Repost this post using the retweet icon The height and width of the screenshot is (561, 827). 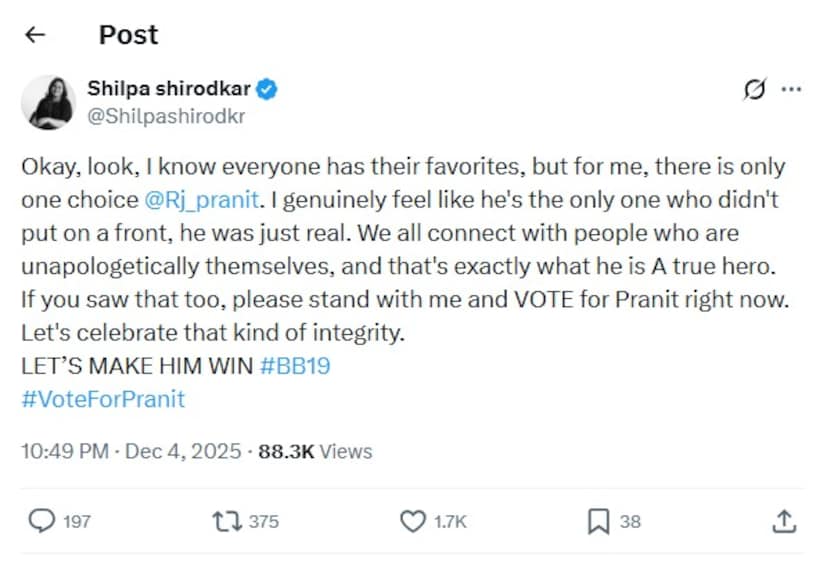tap(227, 520)
